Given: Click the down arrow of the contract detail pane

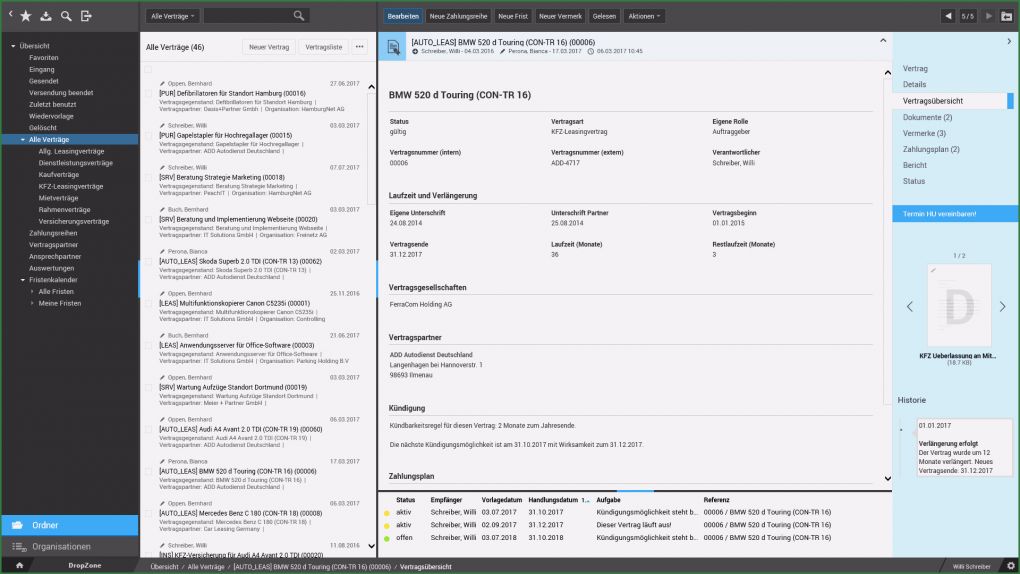Looking at the screenshot, I should tap(887, 478).
